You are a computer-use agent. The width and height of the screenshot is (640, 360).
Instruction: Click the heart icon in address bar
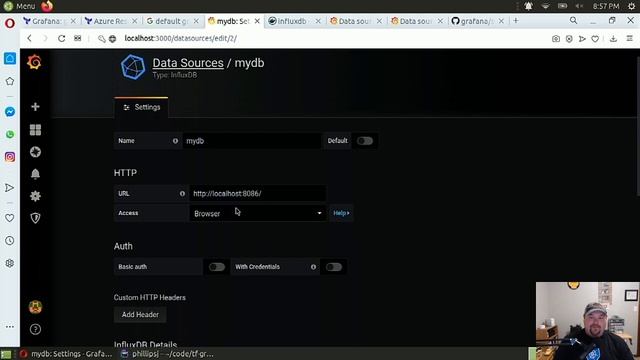coord(595,39)
